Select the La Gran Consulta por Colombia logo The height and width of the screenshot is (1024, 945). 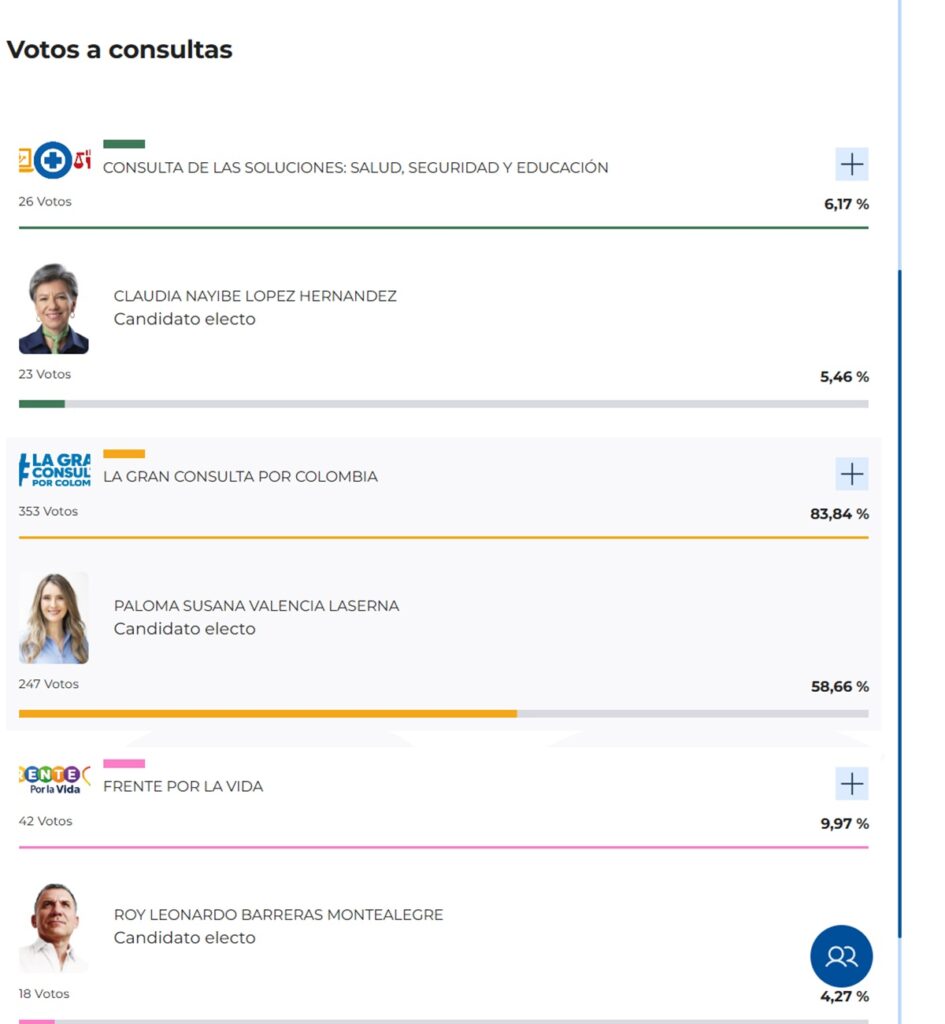[x=53, y=468]
